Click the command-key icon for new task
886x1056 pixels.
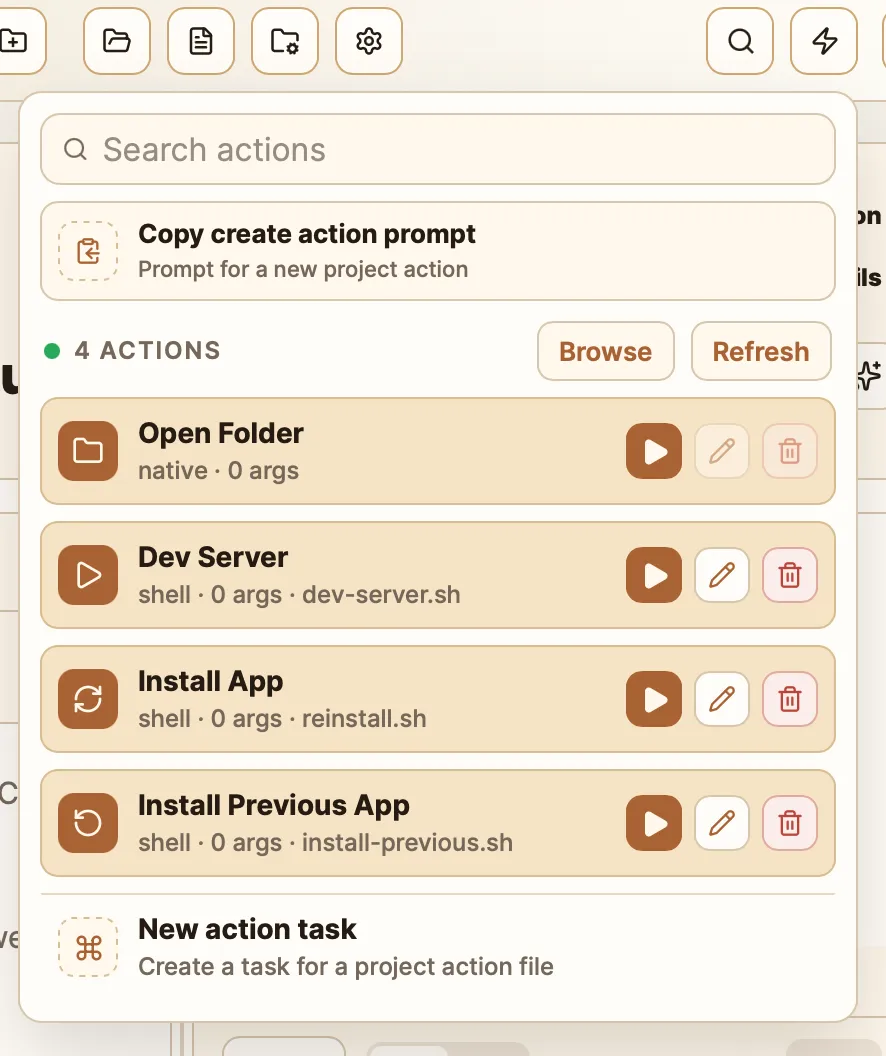coord(88,947)
